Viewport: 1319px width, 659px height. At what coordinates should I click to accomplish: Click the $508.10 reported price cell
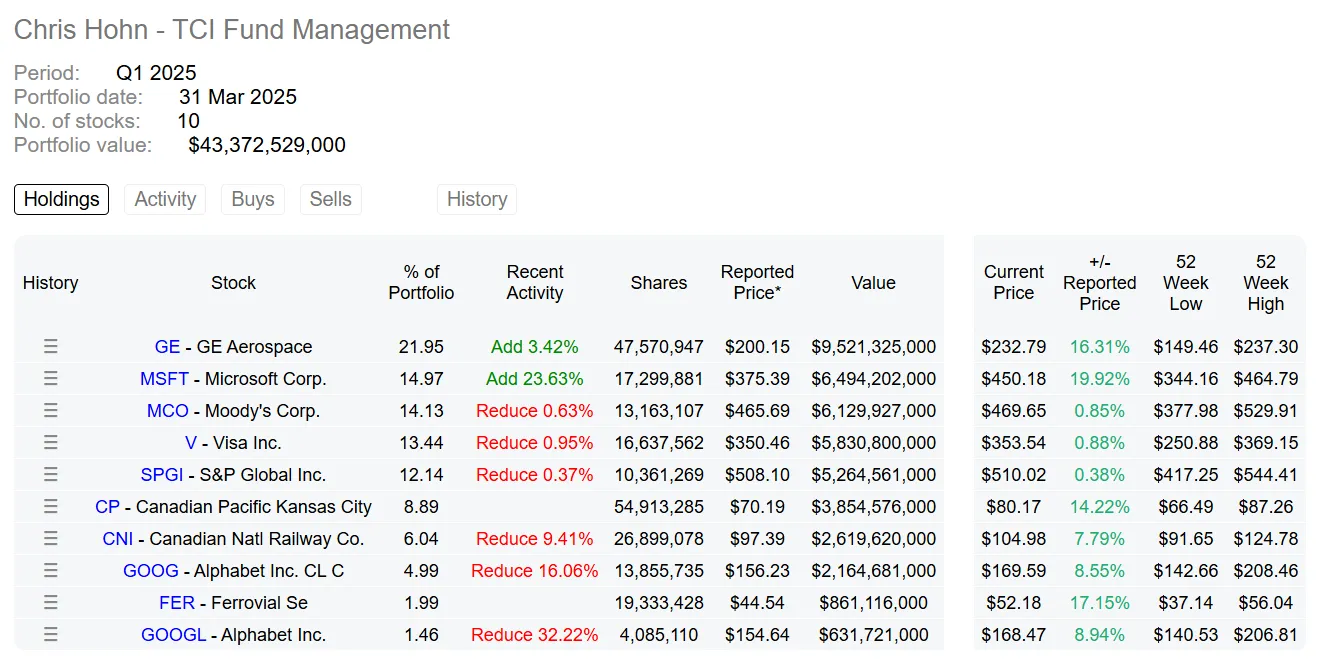pyautogui.click(x=757, y=475)
